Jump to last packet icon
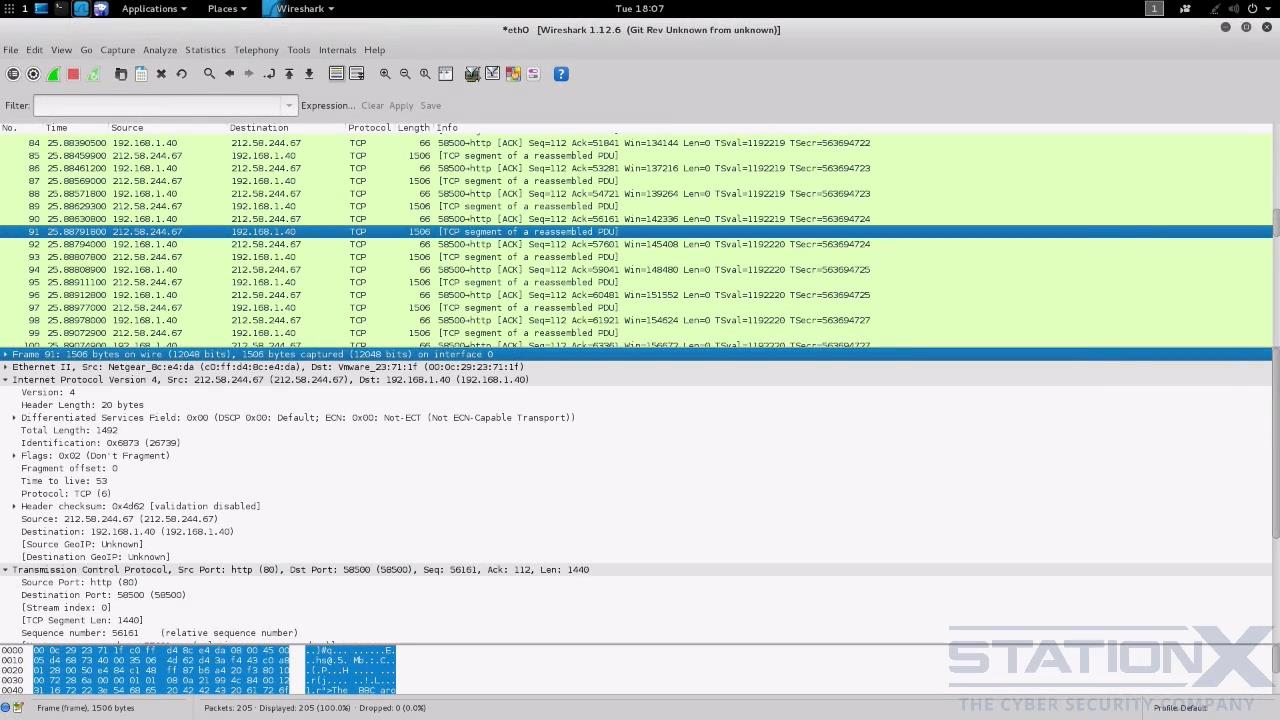Viewport: 1280px width, 720px height. coord(309,74)
